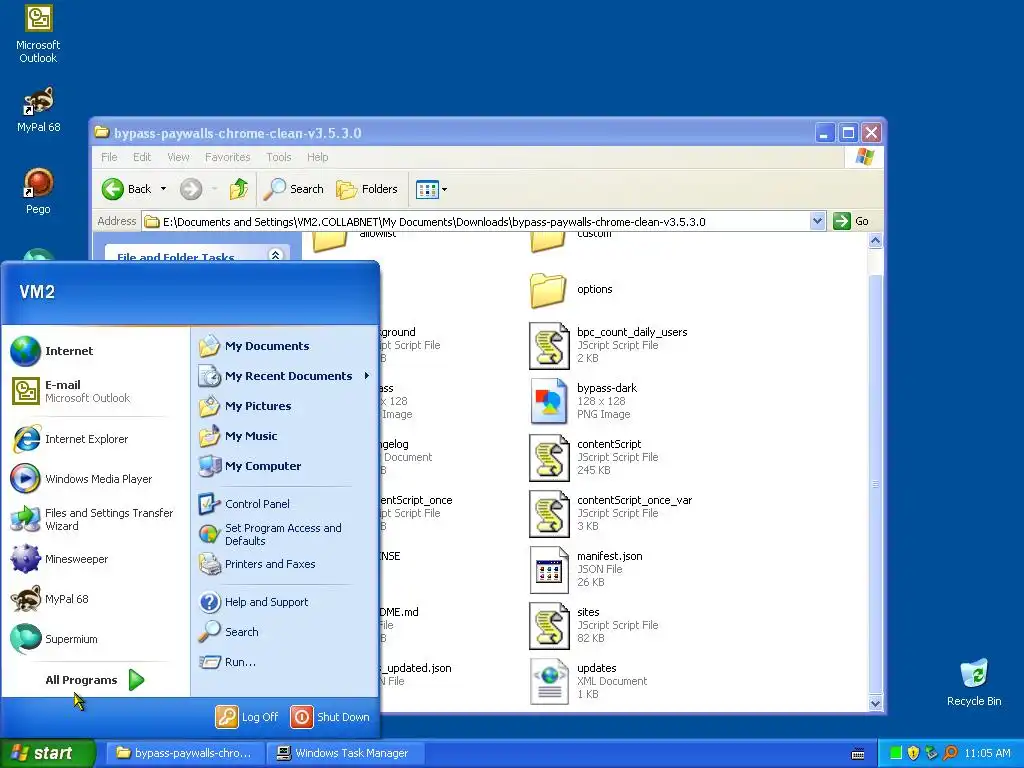Open Control Panel from Start menu
This screenshot has height=768, width=1024.
244,504
